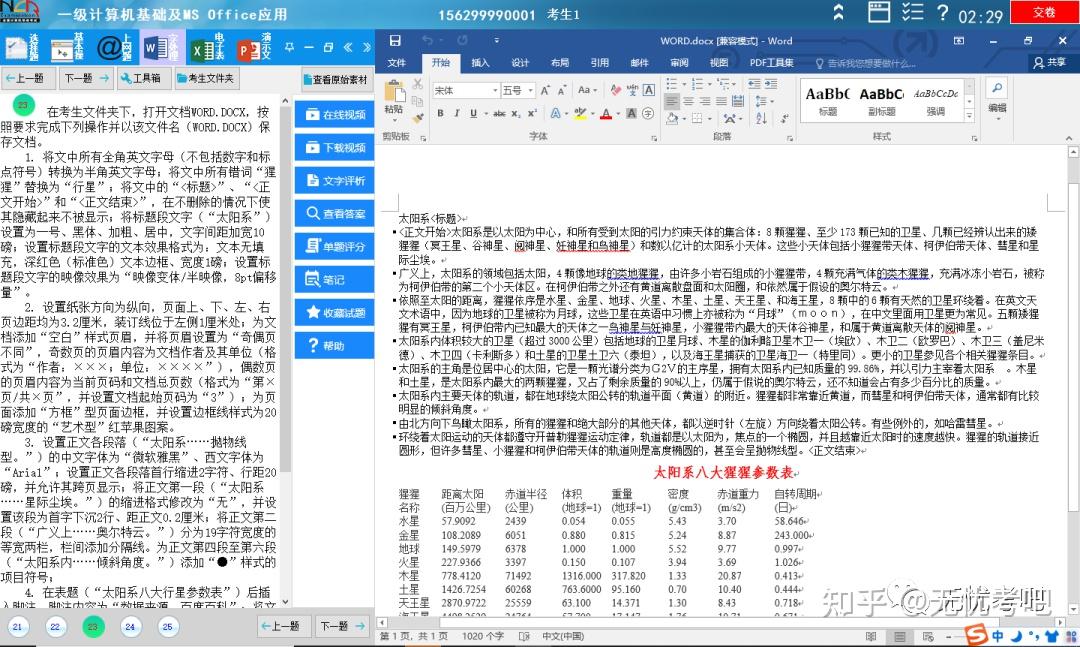The height and width of the screenshot is (647, 1080).
Task: Switch to the 插入 Insert tab
Action: 480,63
